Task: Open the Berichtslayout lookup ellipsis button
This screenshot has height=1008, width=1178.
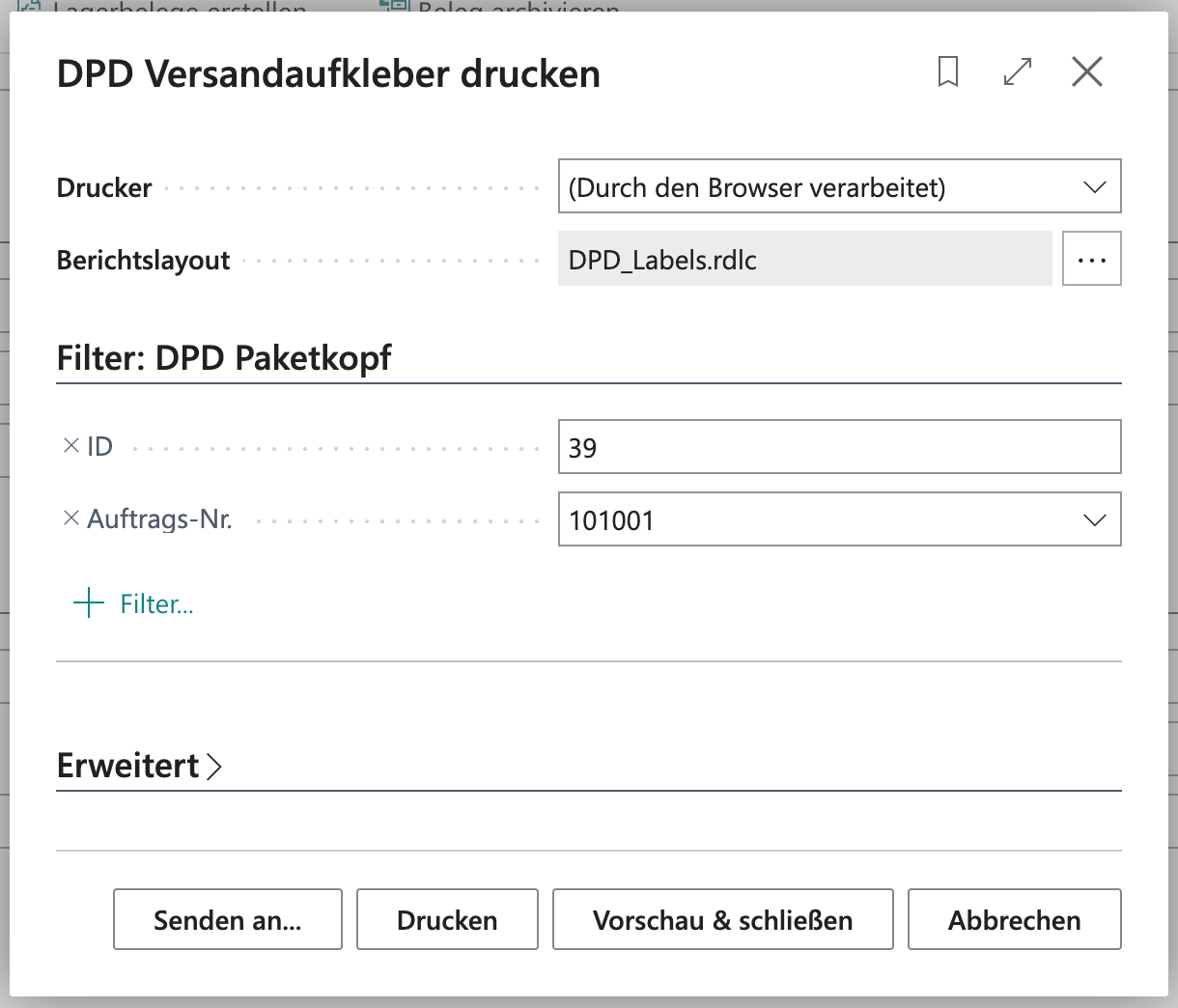Action: point(1092,259)
